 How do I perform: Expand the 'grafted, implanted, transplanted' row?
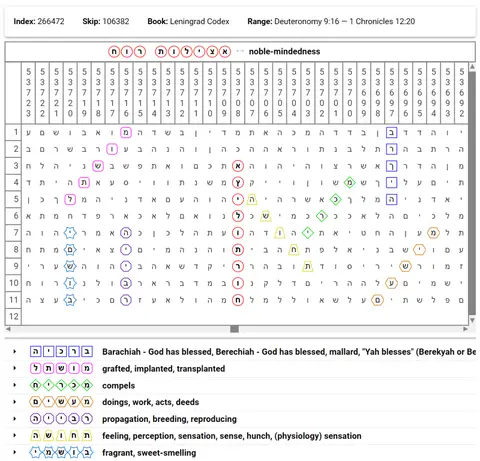pyautogui.click(x=14, y=368)
